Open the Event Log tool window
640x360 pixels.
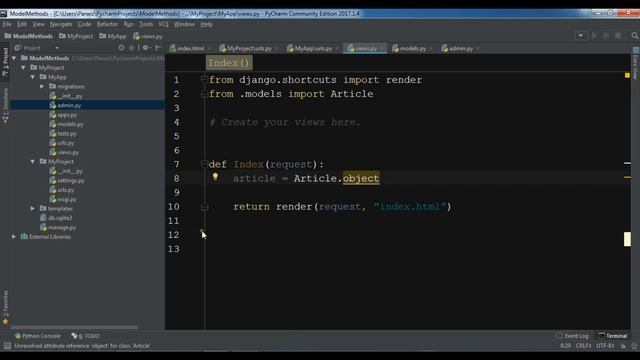572,336
